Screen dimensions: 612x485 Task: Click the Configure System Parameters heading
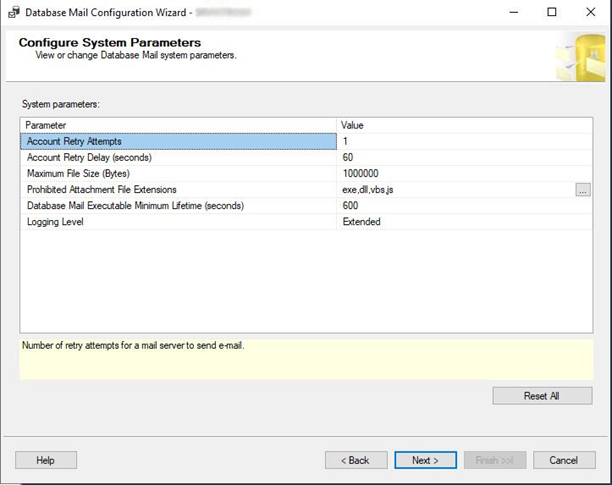coord(110,43)
